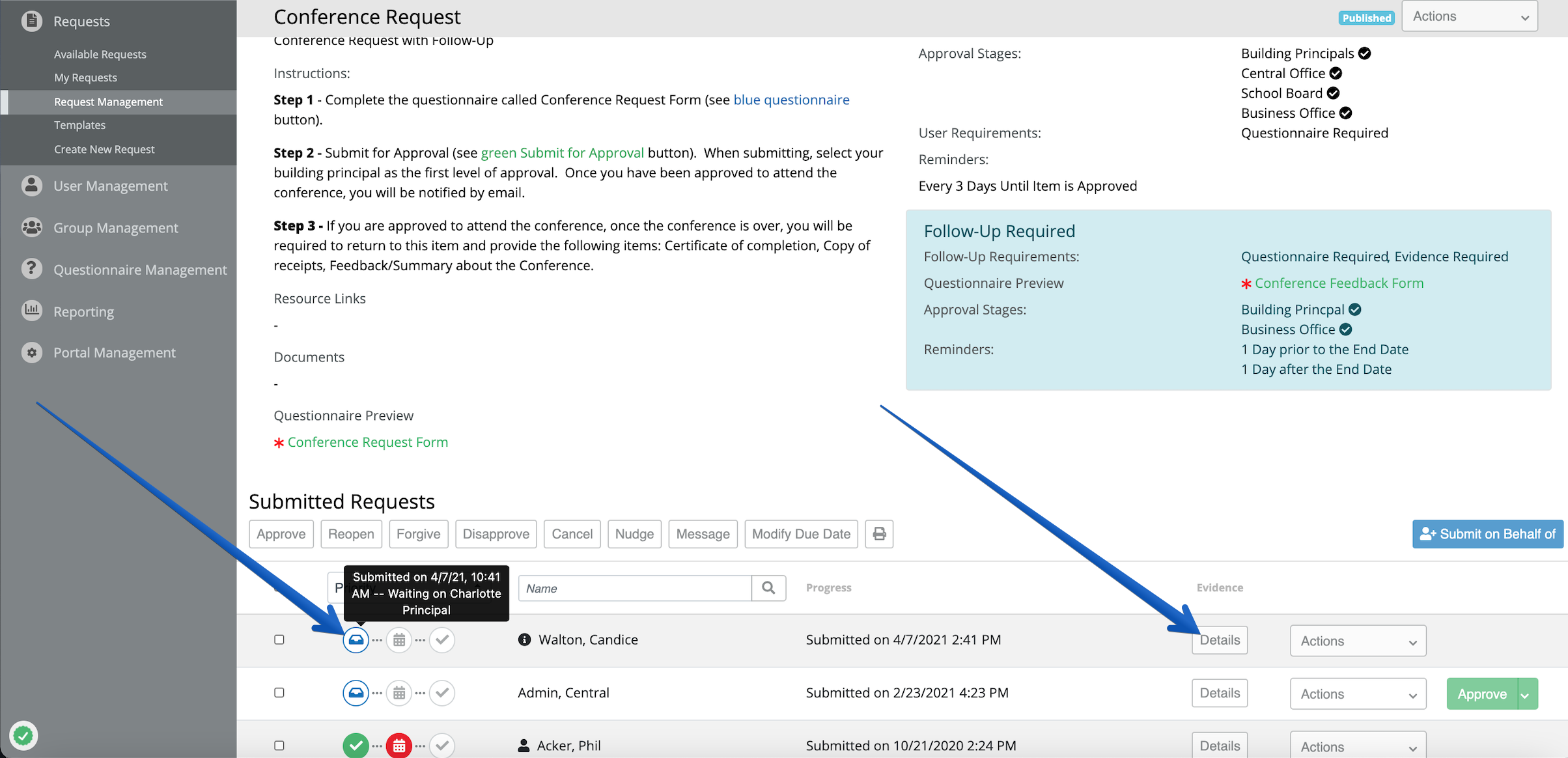Go to My Requests in sidebar
This screenshot has height=758, width=1568.
coord(85,77)
